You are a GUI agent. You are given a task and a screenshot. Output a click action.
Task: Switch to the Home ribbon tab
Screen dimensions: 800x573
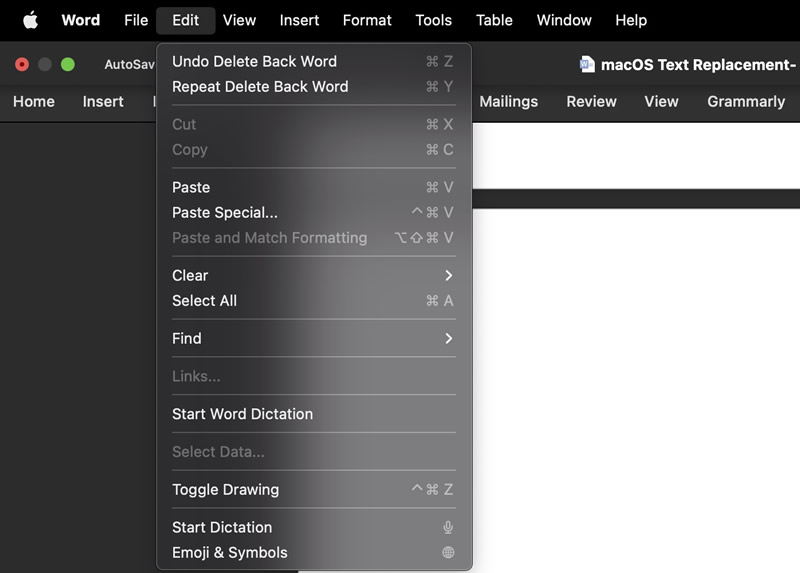pos(34,102)
